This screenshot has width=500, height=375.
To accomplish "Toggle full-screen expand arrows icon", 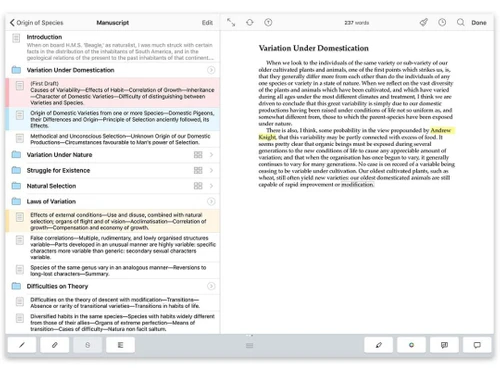I will coord(231,22).
